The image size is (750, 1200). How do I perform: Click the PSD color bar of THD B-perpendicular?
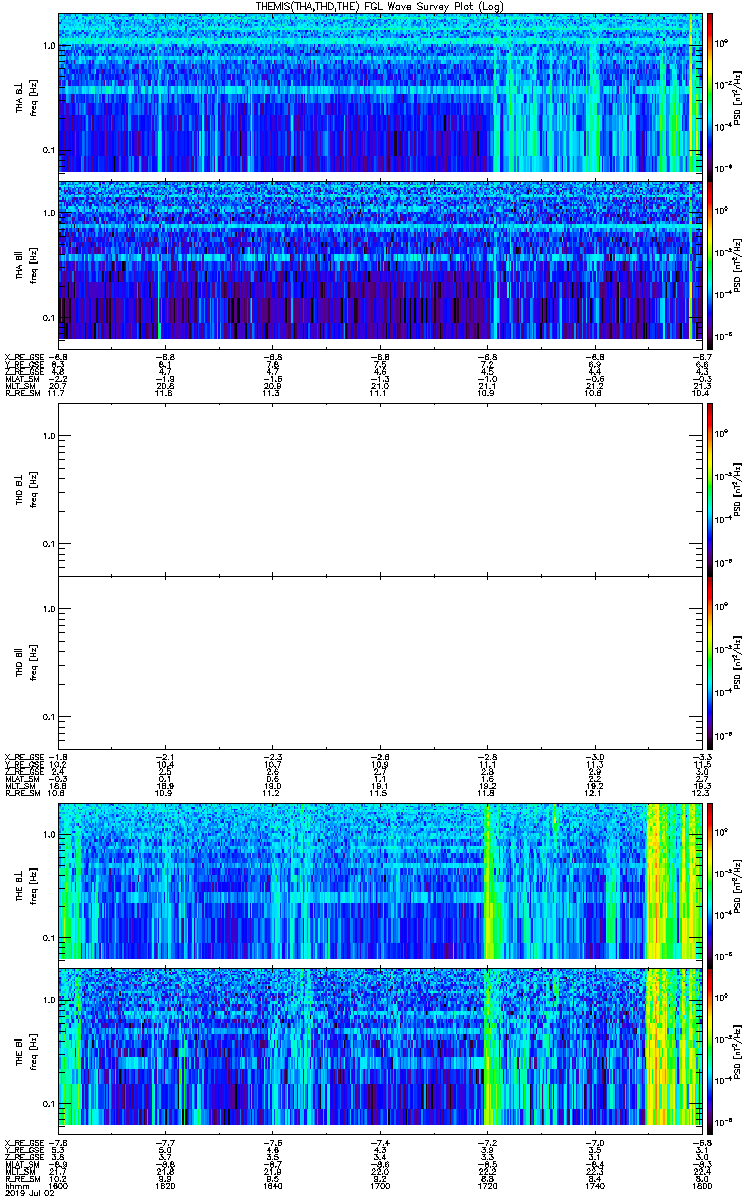tap(710, 489)
